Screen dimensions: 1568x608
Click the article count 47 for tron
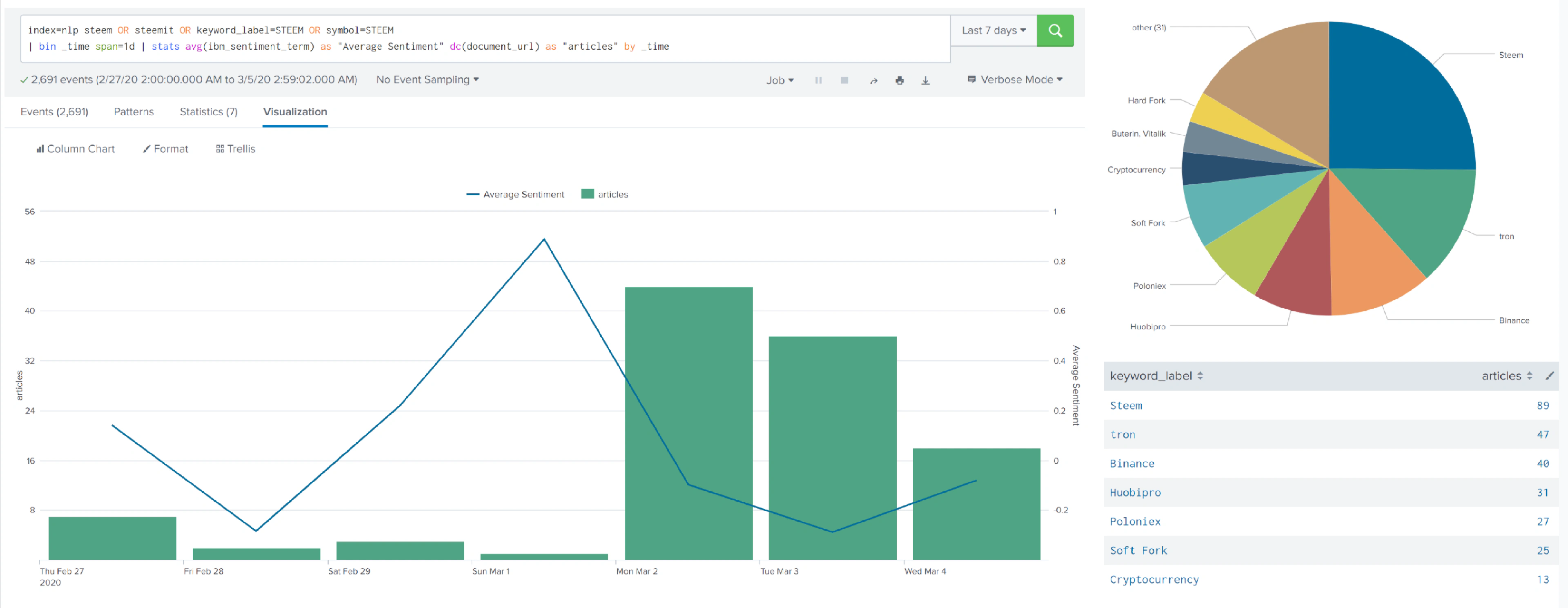[x=1542, y=435]
